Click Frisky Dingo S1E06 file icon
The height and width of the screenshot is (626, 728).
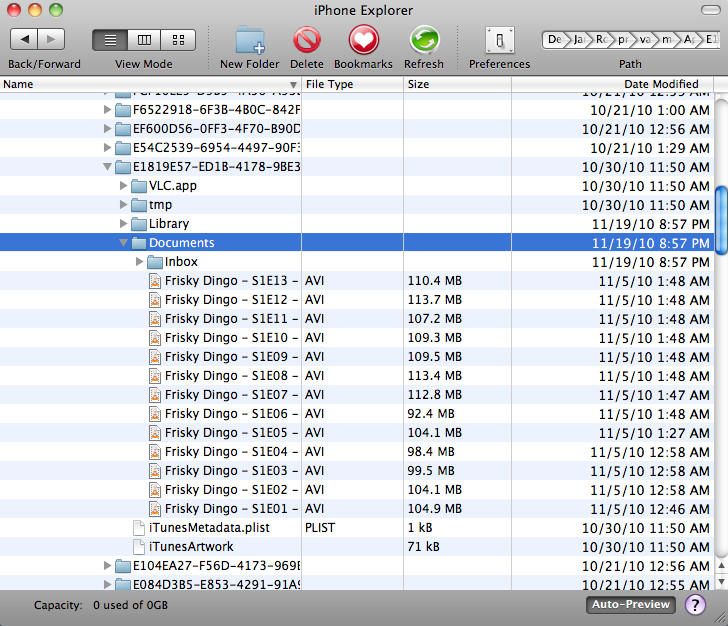pos(155,414)
